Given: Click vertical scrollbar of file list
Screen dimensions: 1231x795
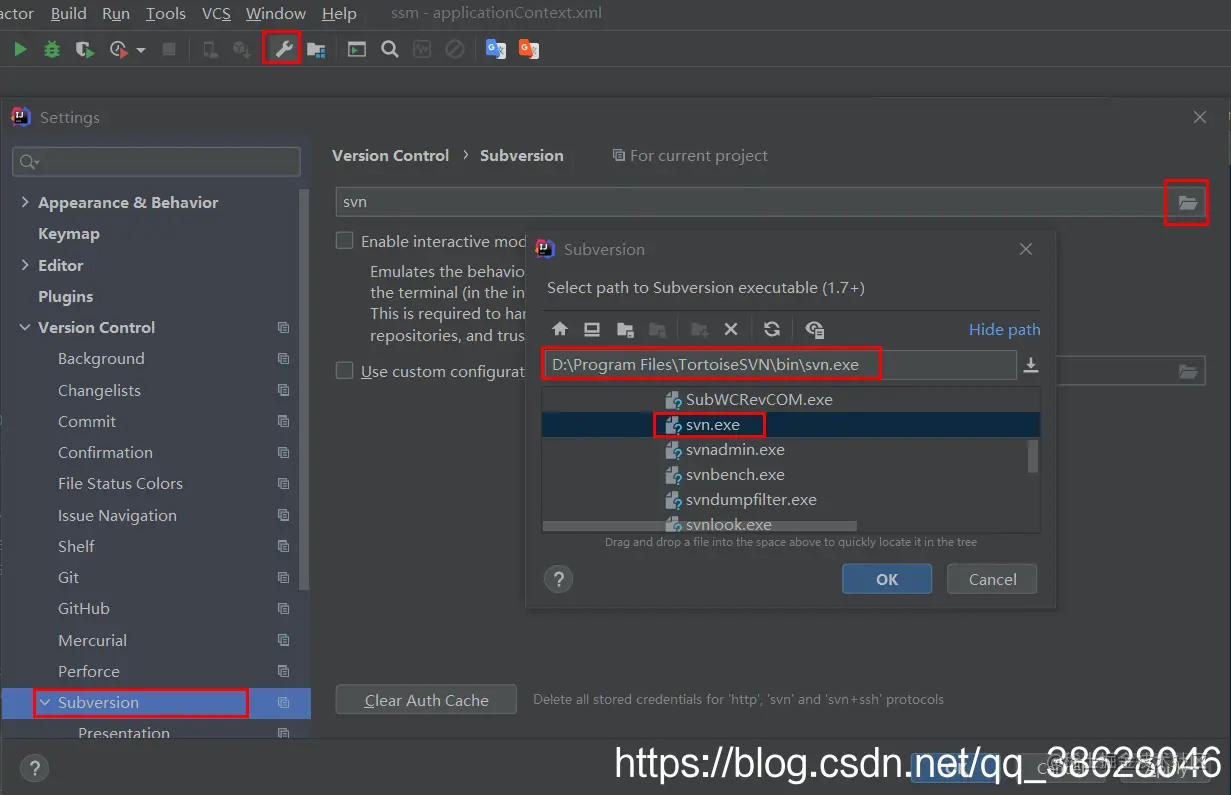Looking at the screenshot, I should (1033, 455).
